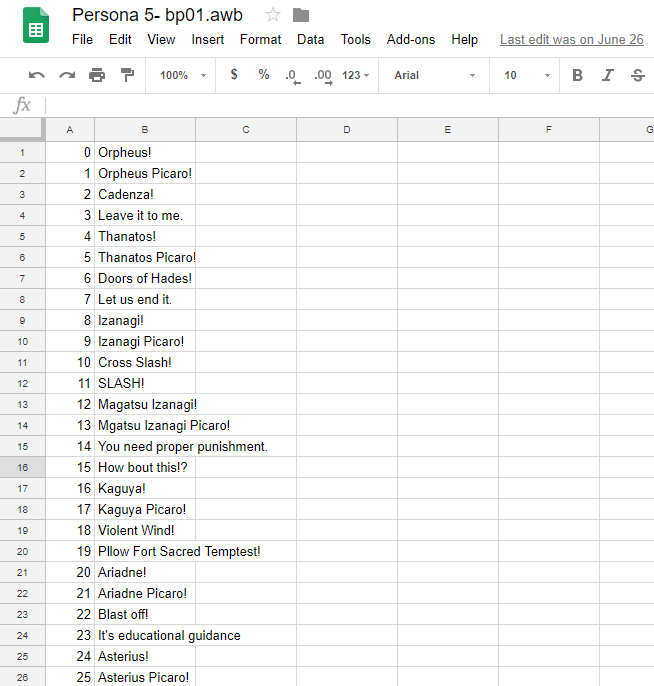
Task: Open the Arial font dropdown
Action: [434, 75]
